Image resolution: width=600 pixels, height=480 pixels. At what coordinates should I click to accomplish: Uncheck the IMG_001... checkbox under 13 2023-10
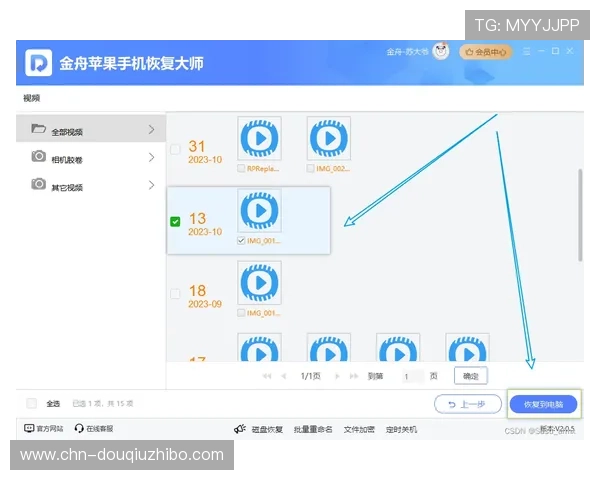tap(241, 240)
